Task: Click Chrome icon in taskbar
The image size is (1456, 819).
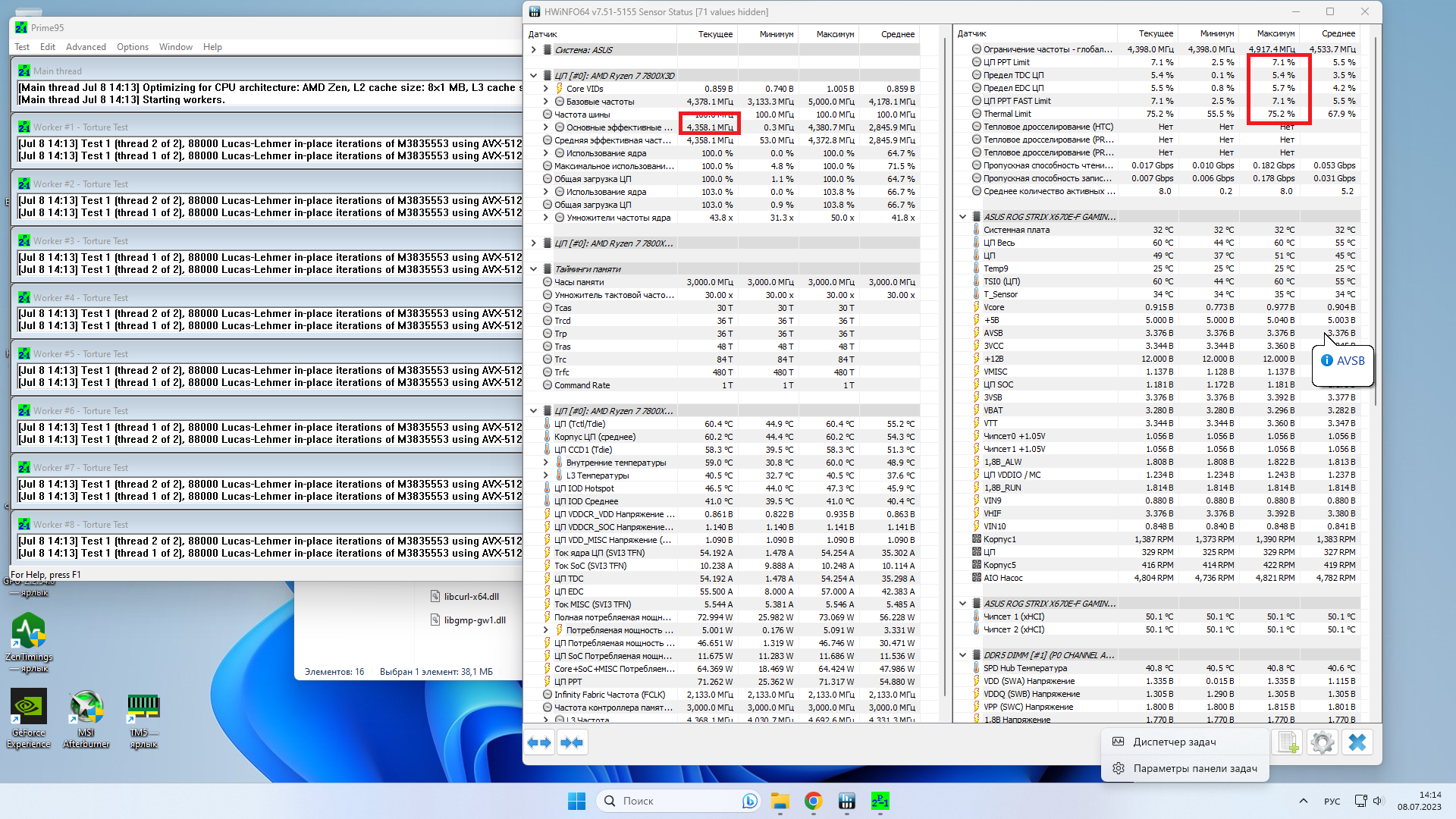Action: (x=814, y=801)
